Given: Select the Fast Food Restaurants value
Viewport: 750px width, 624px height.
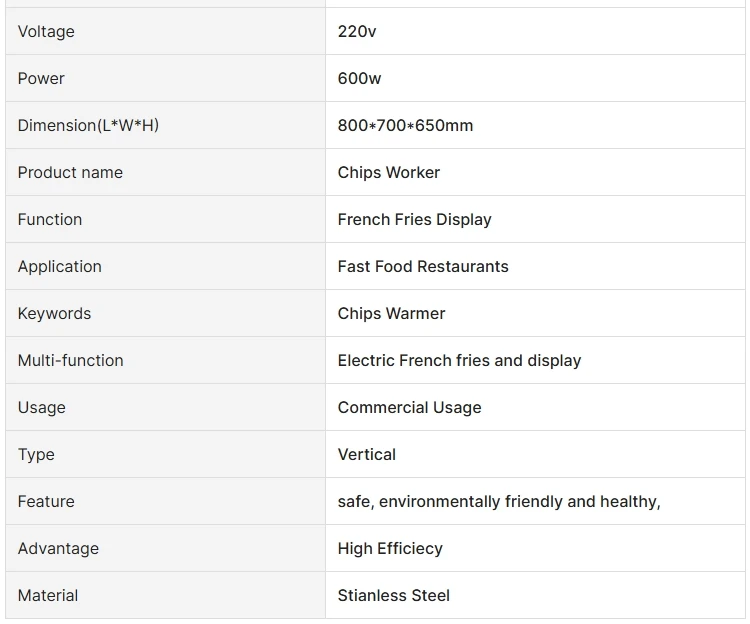Looking at the screenshot, I should [x=423, y=267].
